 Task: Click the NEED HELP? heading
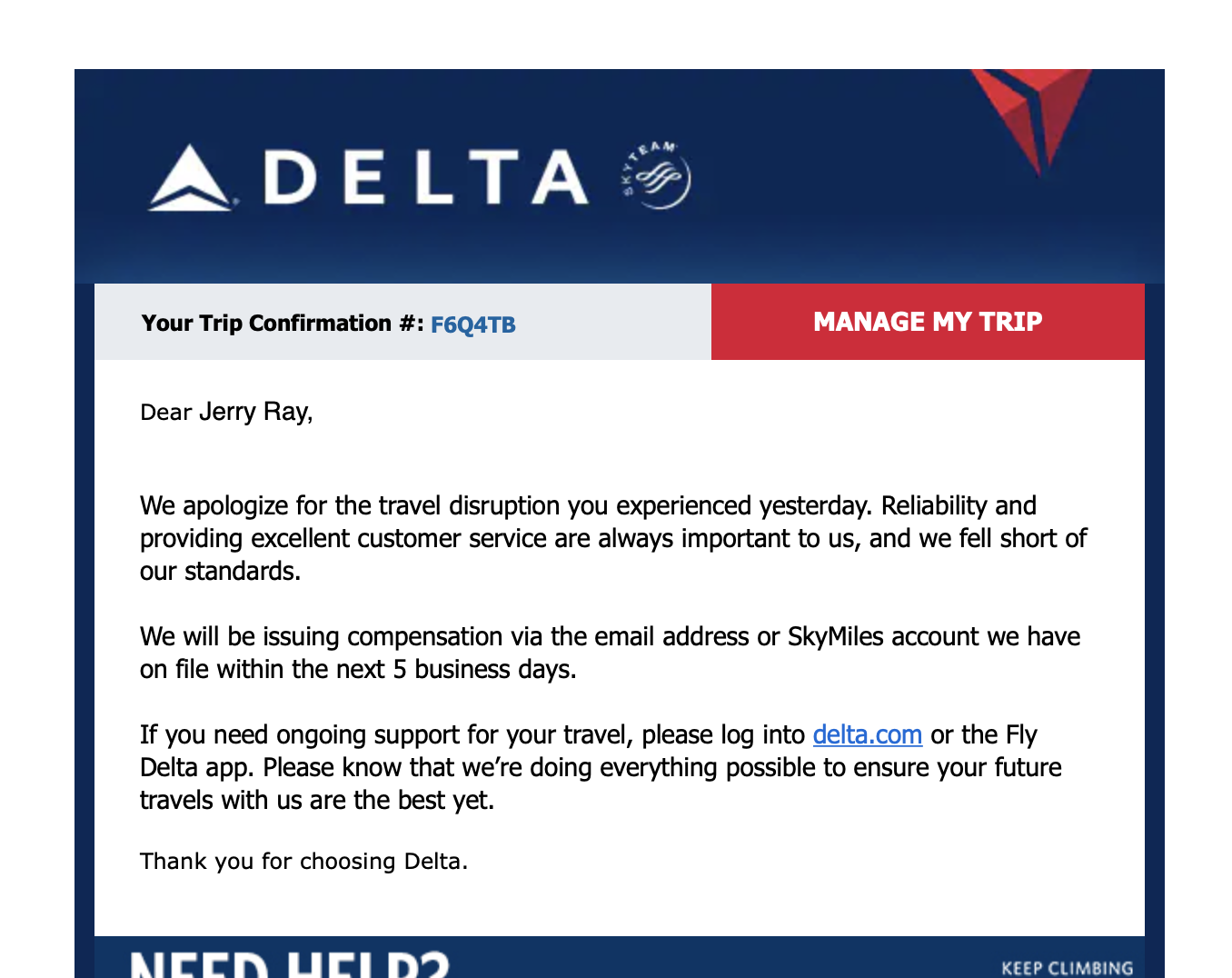coord(289,963)
